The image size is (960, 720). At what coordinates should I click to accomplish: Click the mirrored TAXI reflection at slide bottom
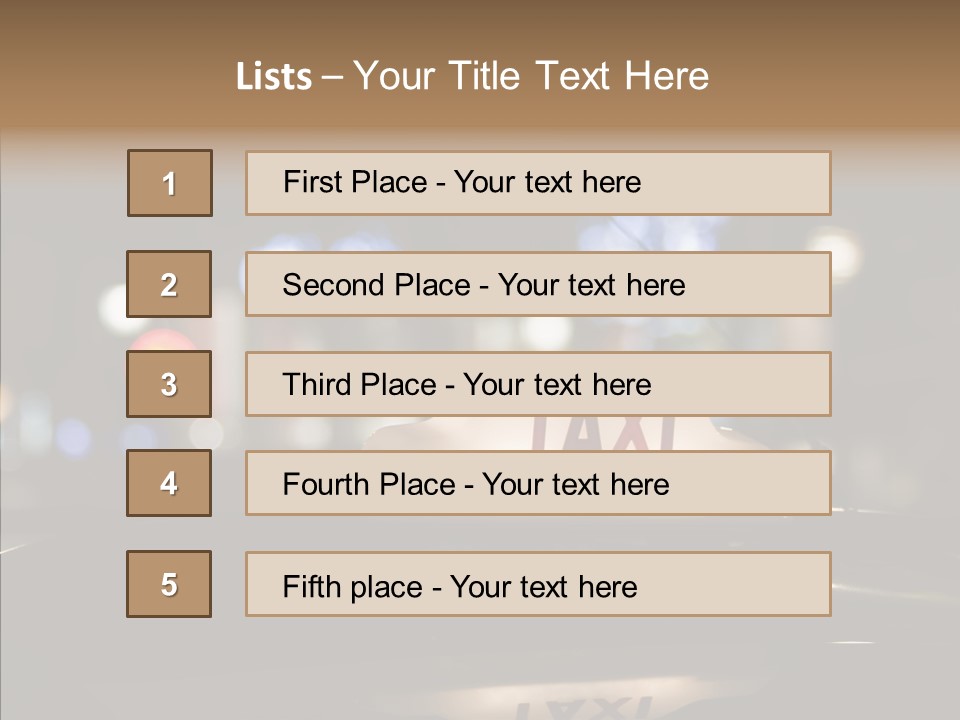point(585,708)
